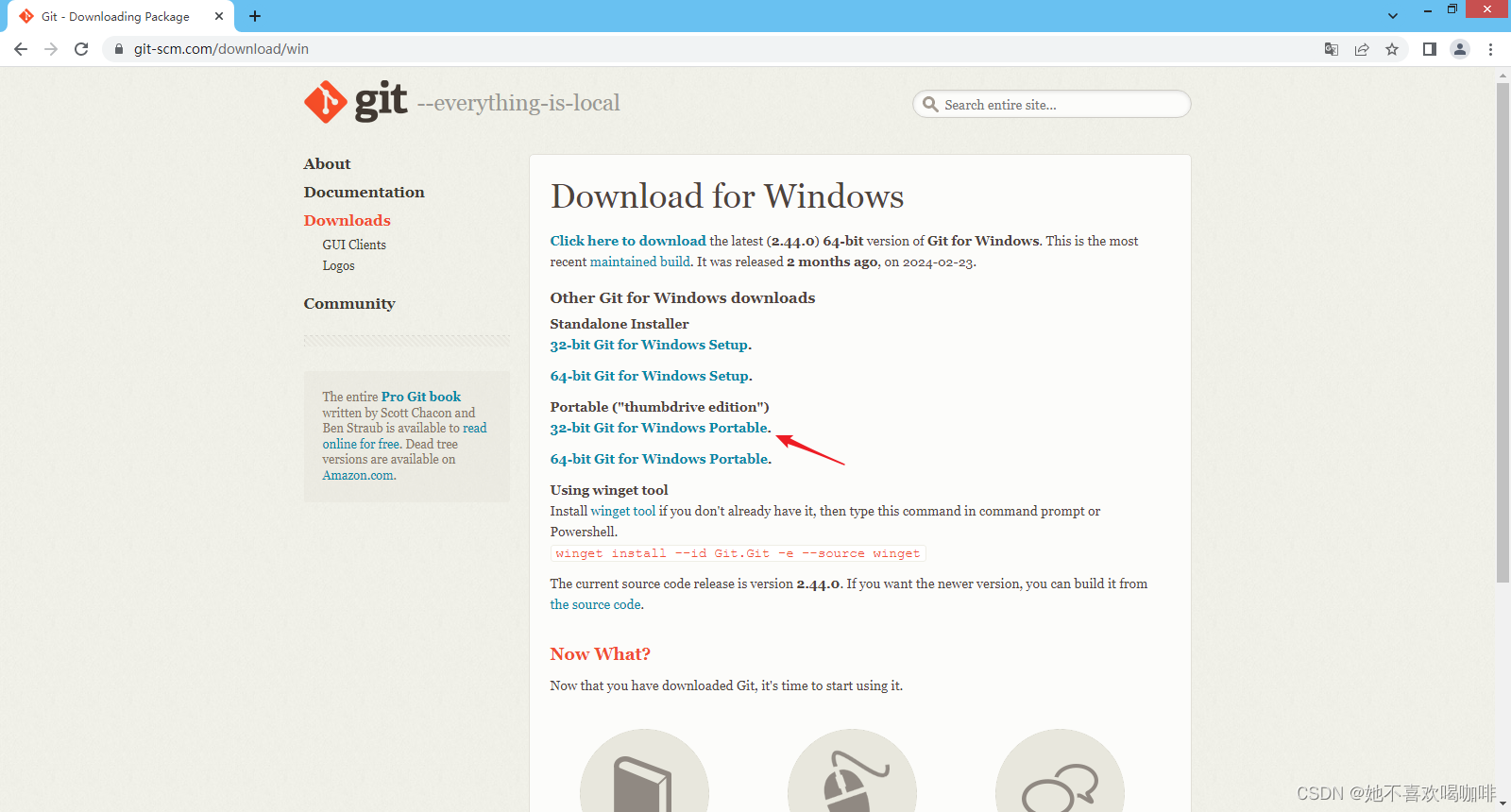Click the Git logo in header
The width and height of the screenshot is (1511, 812).
356,102
